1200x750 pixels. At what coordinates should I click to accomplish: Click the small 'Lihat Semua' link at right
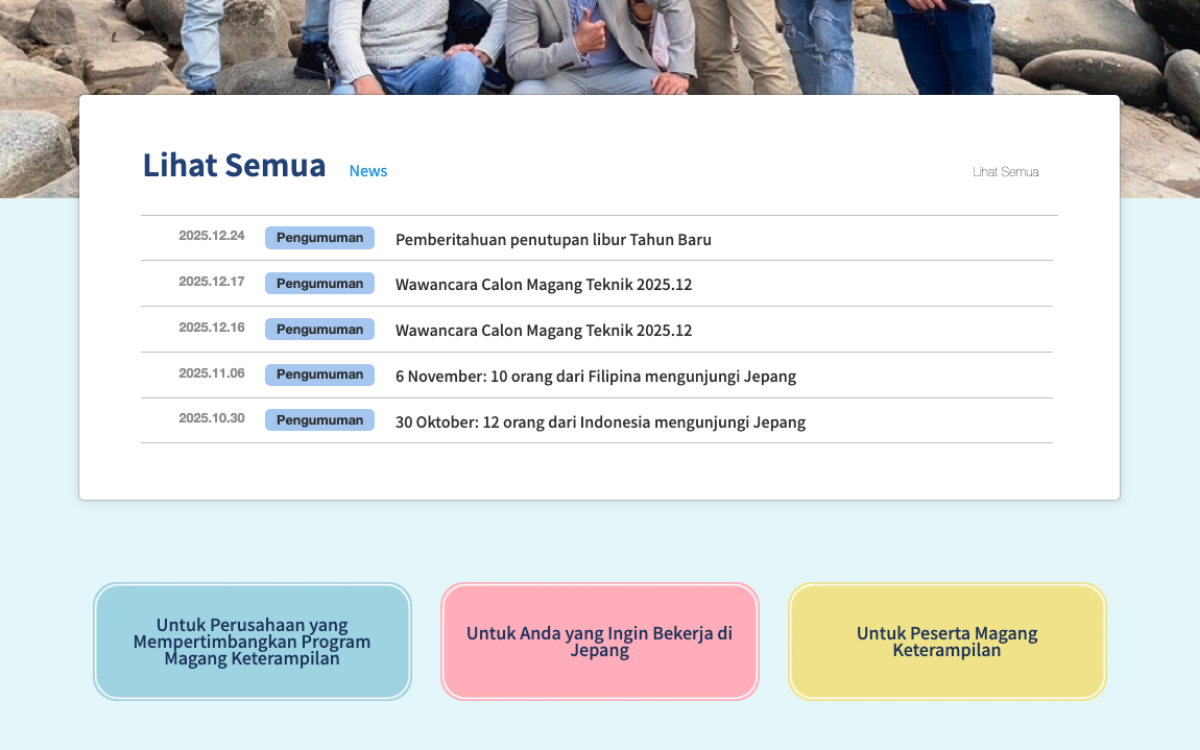pos(1005,172)
